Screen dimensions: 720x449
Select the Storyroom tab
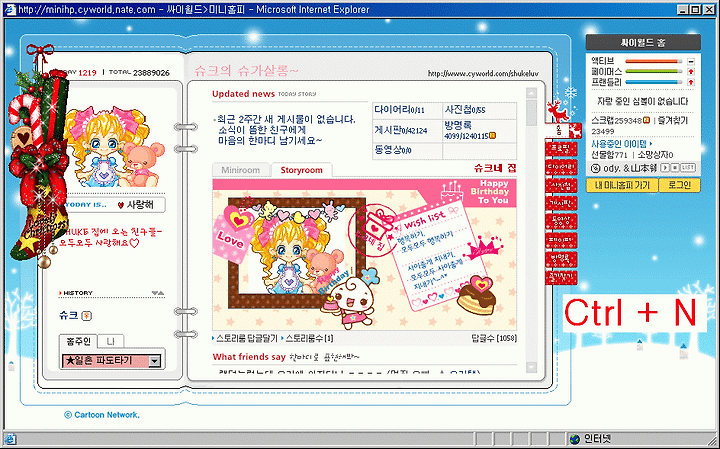tap(301, 170)
